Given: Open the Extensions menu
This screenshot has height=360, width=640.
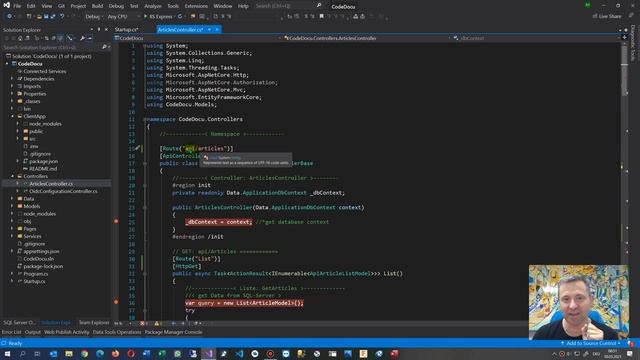Looking at the screenshot, I should (196, 6).
